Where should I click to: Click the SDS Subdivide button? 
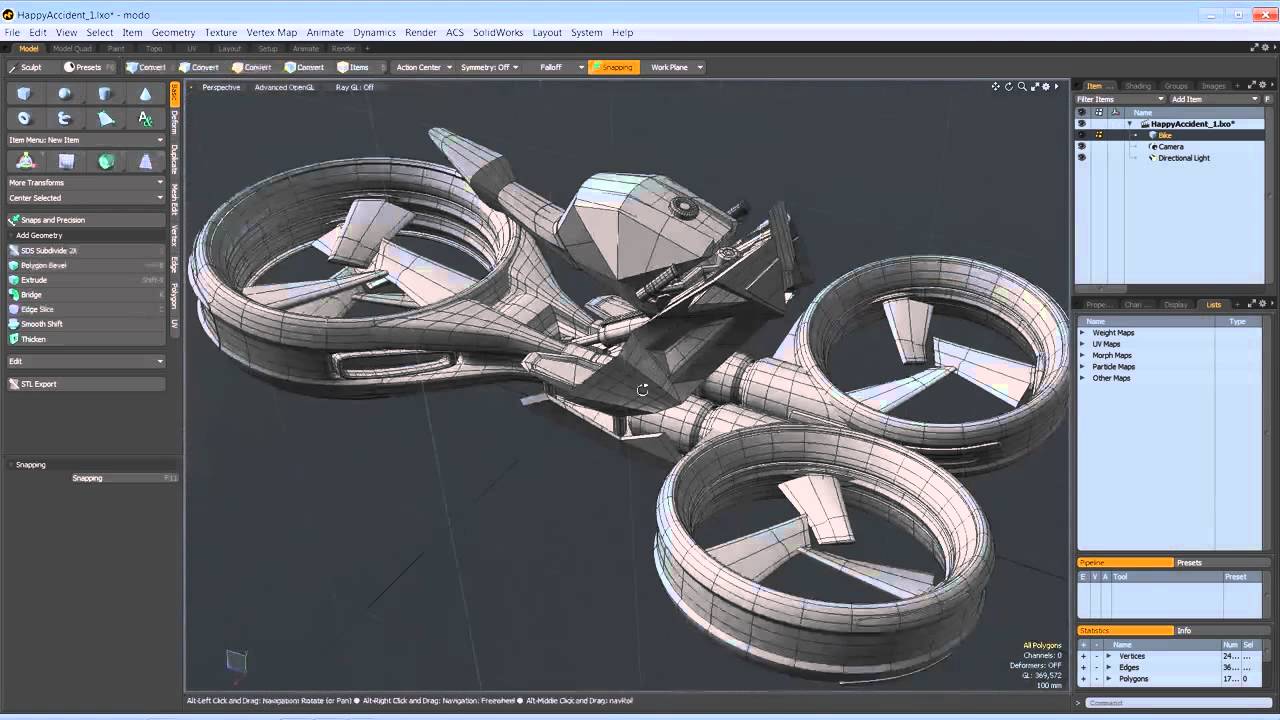(x=85, y=250)
